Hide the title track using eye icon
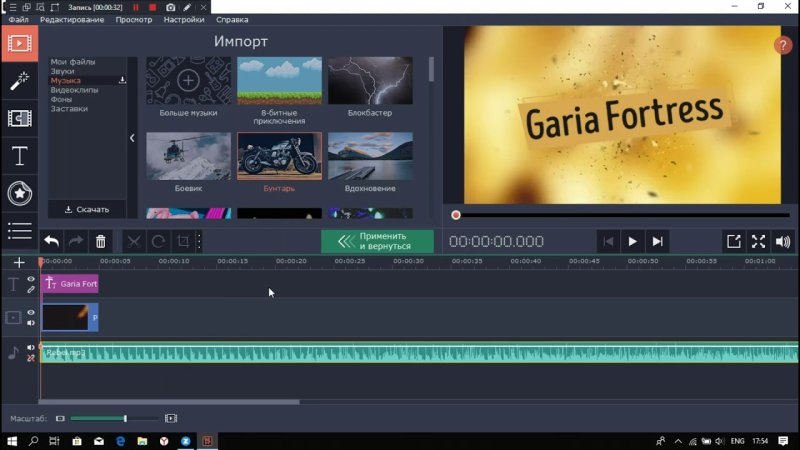The image size is (800, 450). pos(31,279)
